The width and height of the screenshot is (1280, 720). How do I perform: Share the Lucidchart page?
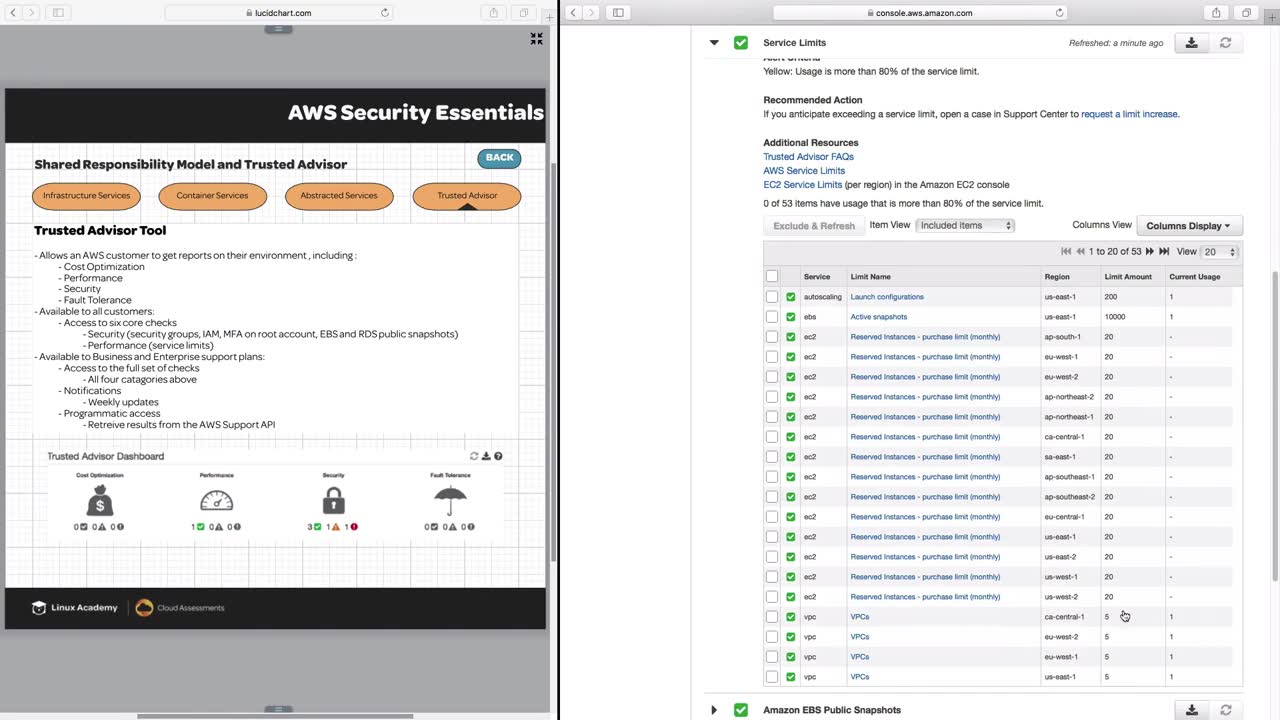click(x=493, y=13)
